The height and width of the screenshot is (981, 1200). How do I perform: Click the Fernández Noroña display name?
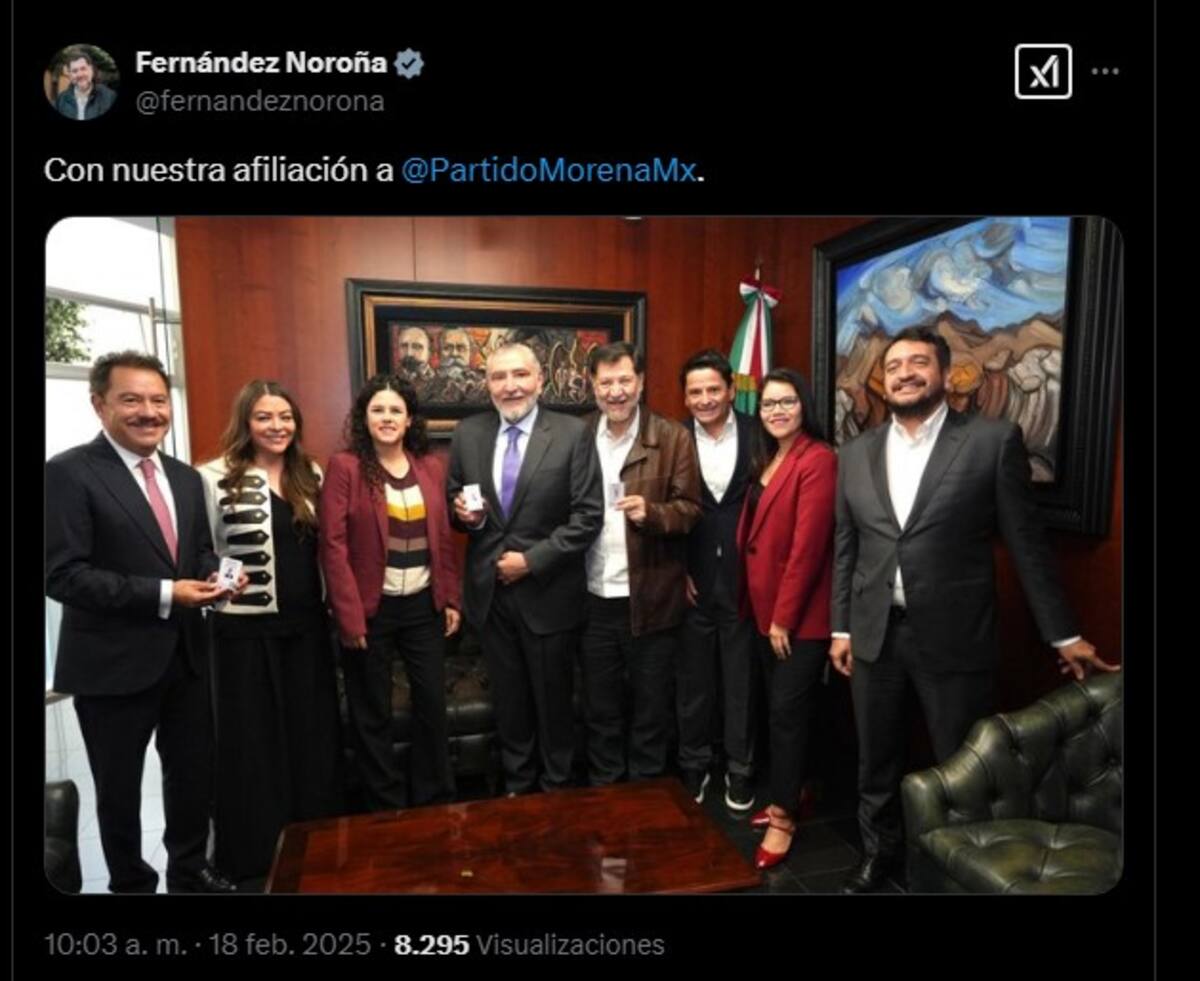[x=261, y=63]
